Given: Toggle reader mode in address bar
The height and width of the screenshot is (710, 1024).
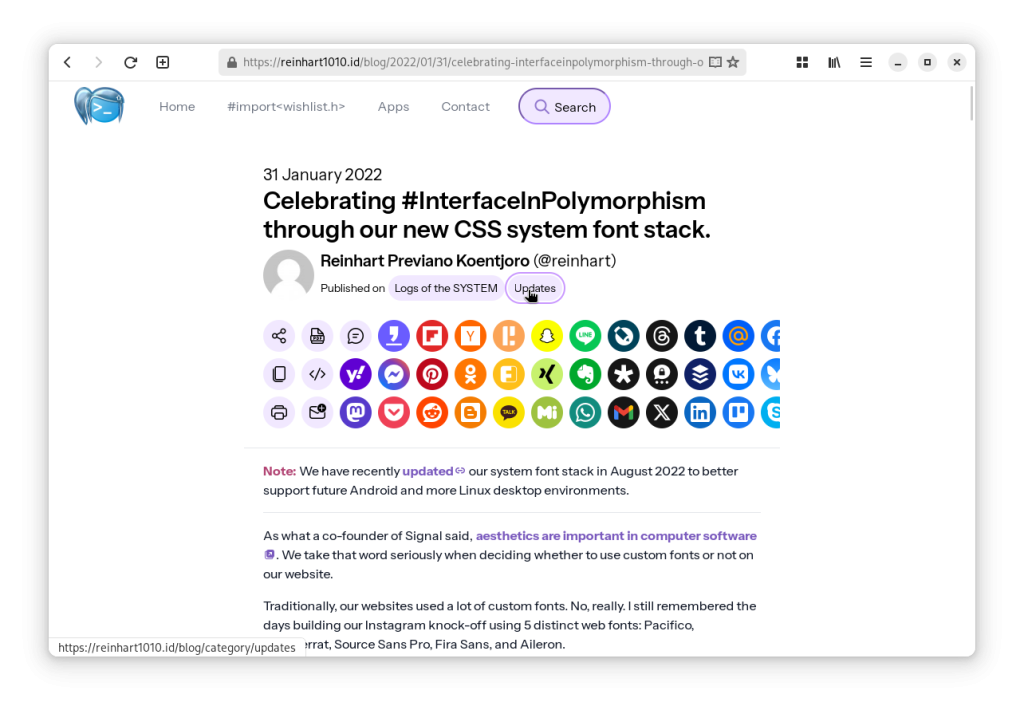Looking at the screenshot, I should 714,62.
